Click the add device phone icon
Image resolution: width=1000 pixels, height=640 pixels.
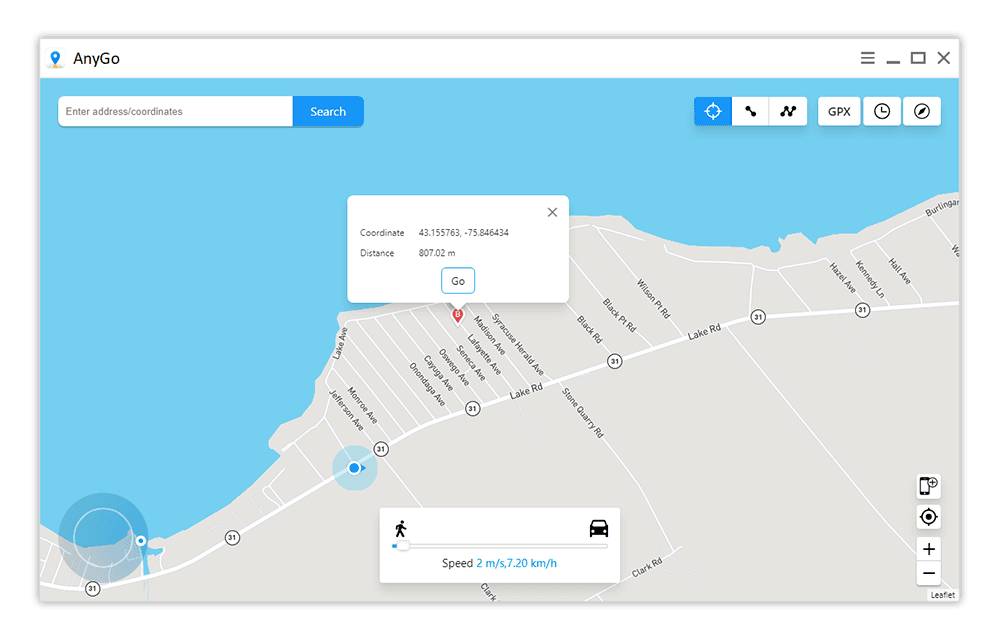pyautogui.click(x=928, y=486)
